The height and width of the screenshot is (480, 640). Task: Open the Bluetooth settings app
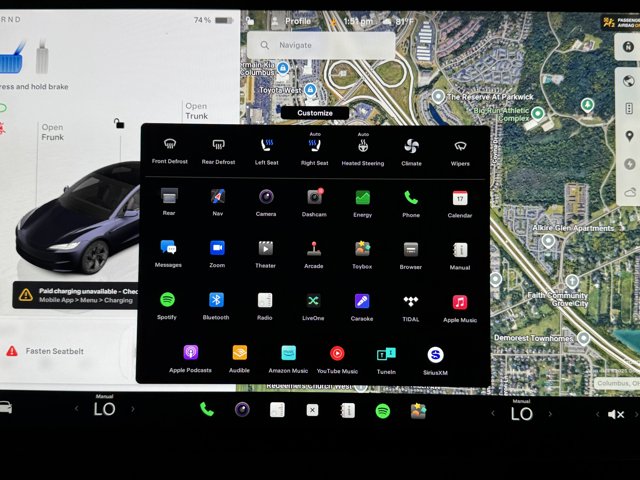coord(216,306)
